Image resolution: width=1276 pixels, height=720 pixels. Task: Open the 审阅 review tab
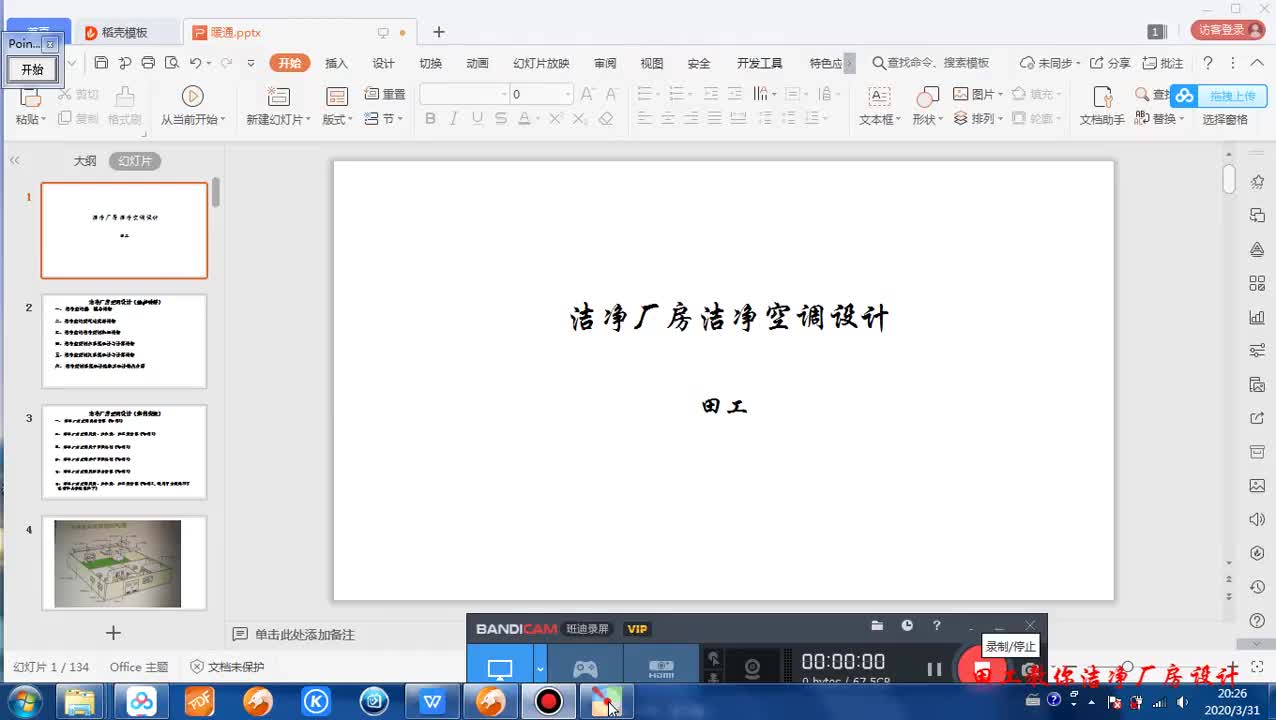point(605,63)
